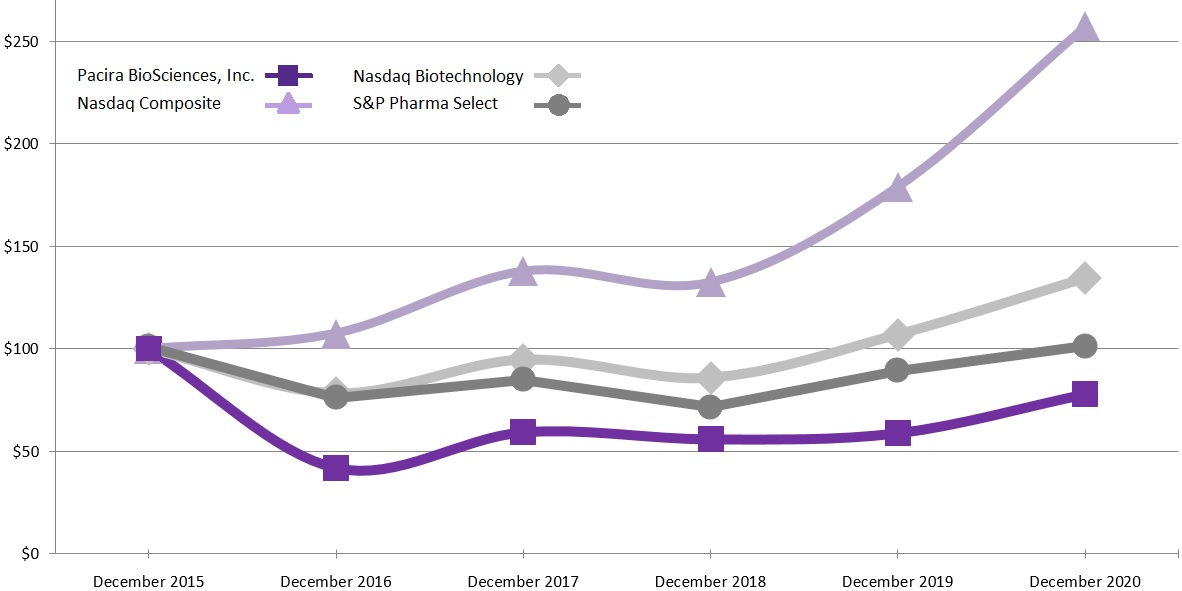
Task: Click Nasdaq Biotechnology diamond at December 2020
Action: pyautogui.click(x=1085, y=279)
